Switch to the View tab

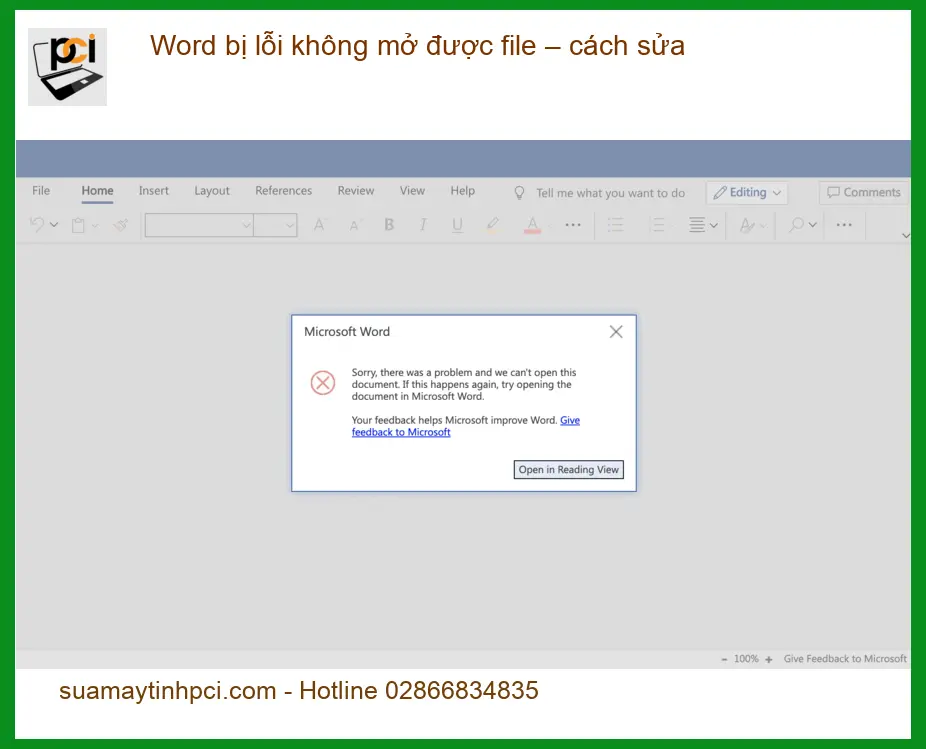[412, 191]
